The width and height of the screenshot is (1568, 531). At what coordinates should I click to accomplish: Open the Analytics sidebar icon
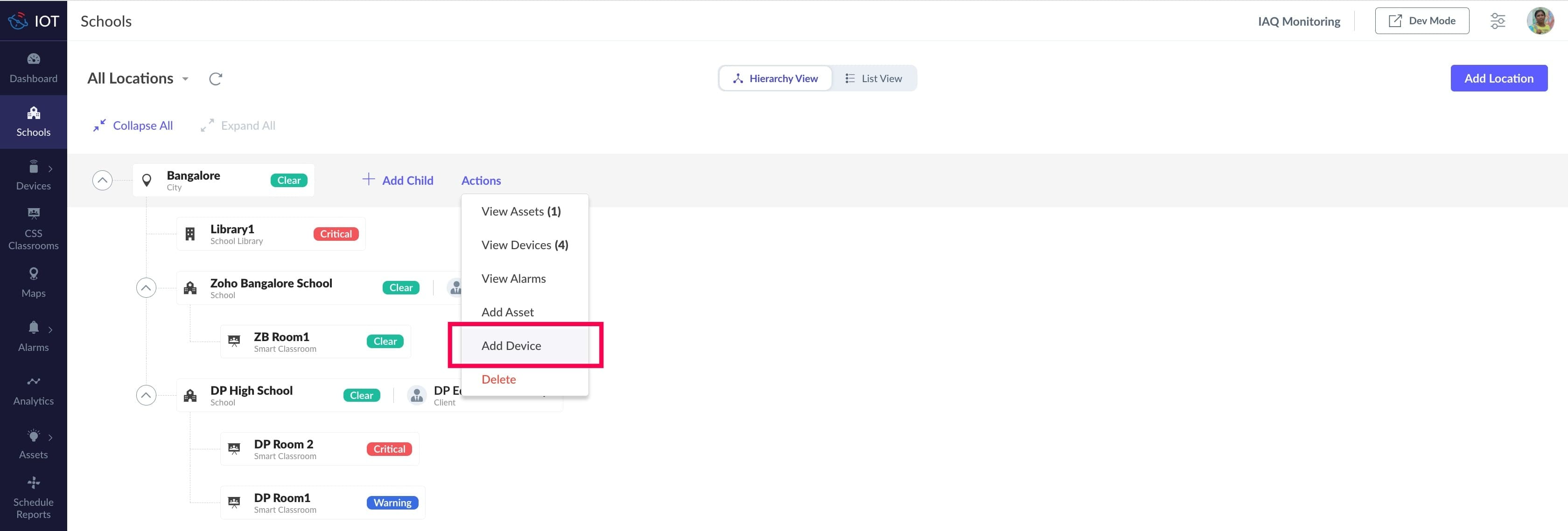click(x=34, y=391)
